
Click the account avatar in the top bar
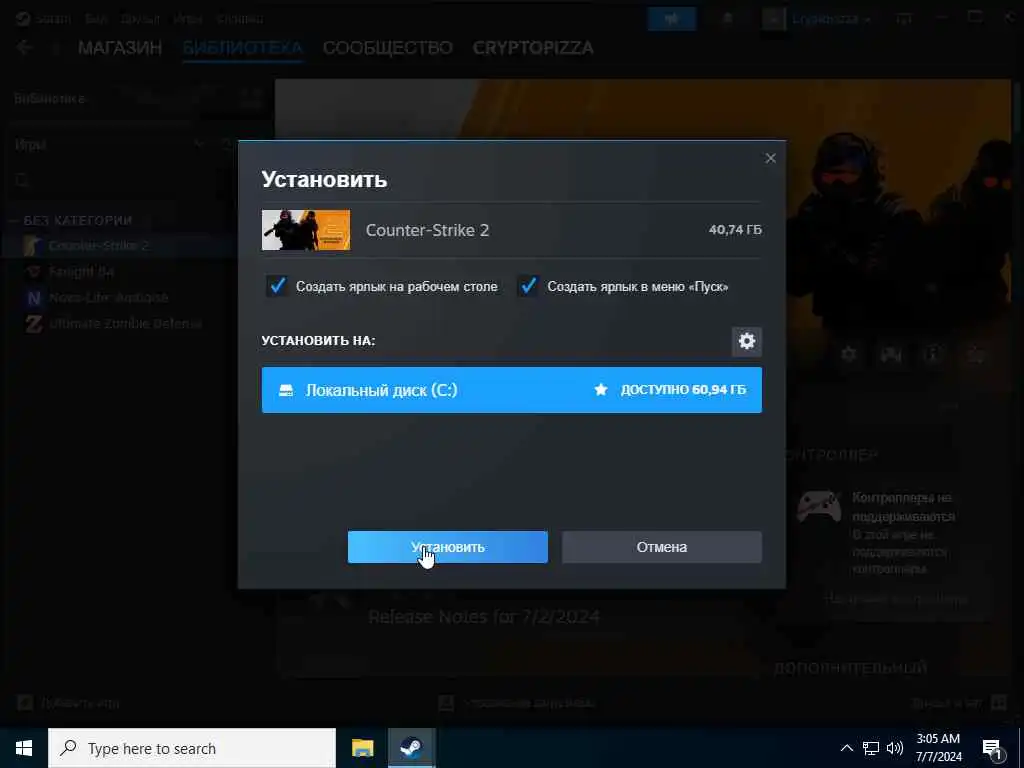(774, 19)
